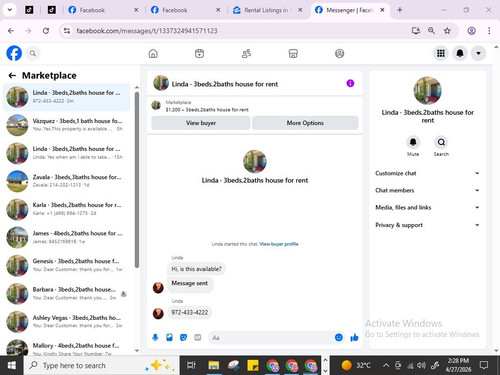Open Ashley Vegas 3beds,2baths chat
500x375 pixels.
click(x=66, y=321)
